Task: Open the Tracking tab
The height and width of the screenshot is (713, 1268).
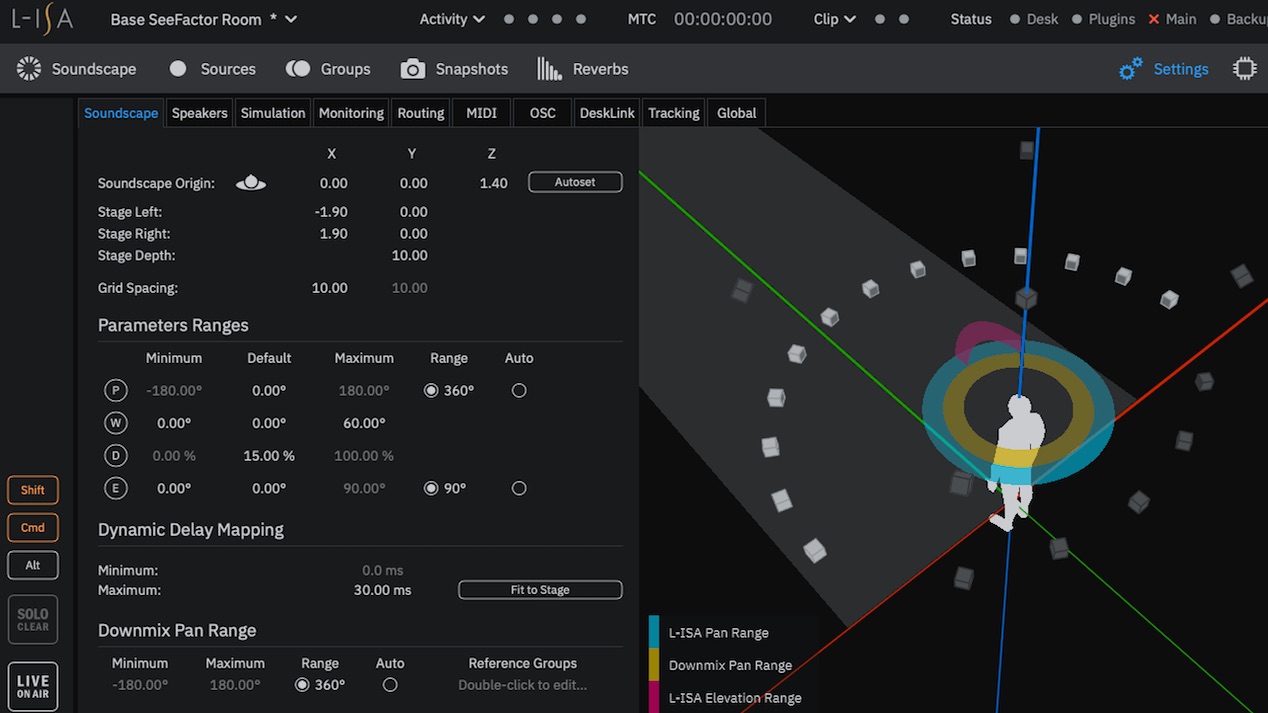Action: pos(672,112)
